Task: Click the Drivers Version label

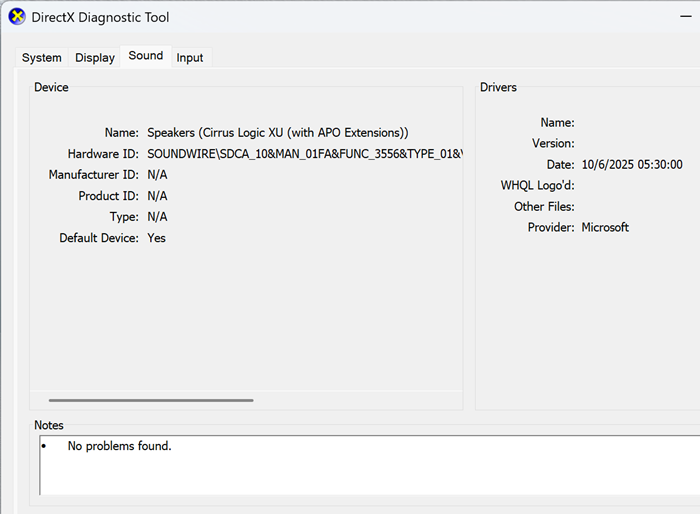Action: [x=553, y=143]
